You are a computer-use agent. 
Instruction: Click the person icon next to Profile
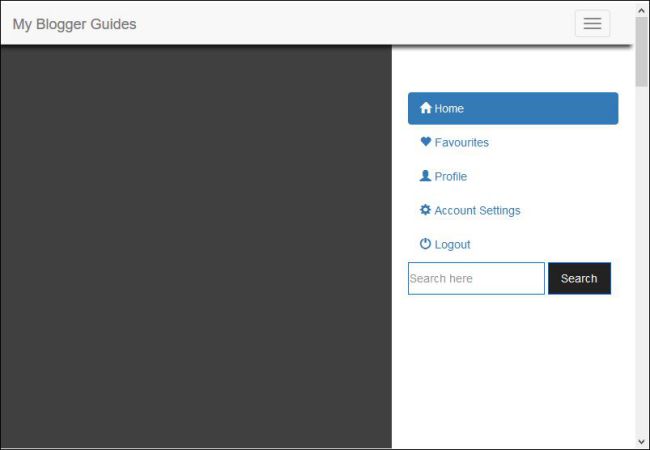[425, 176]
